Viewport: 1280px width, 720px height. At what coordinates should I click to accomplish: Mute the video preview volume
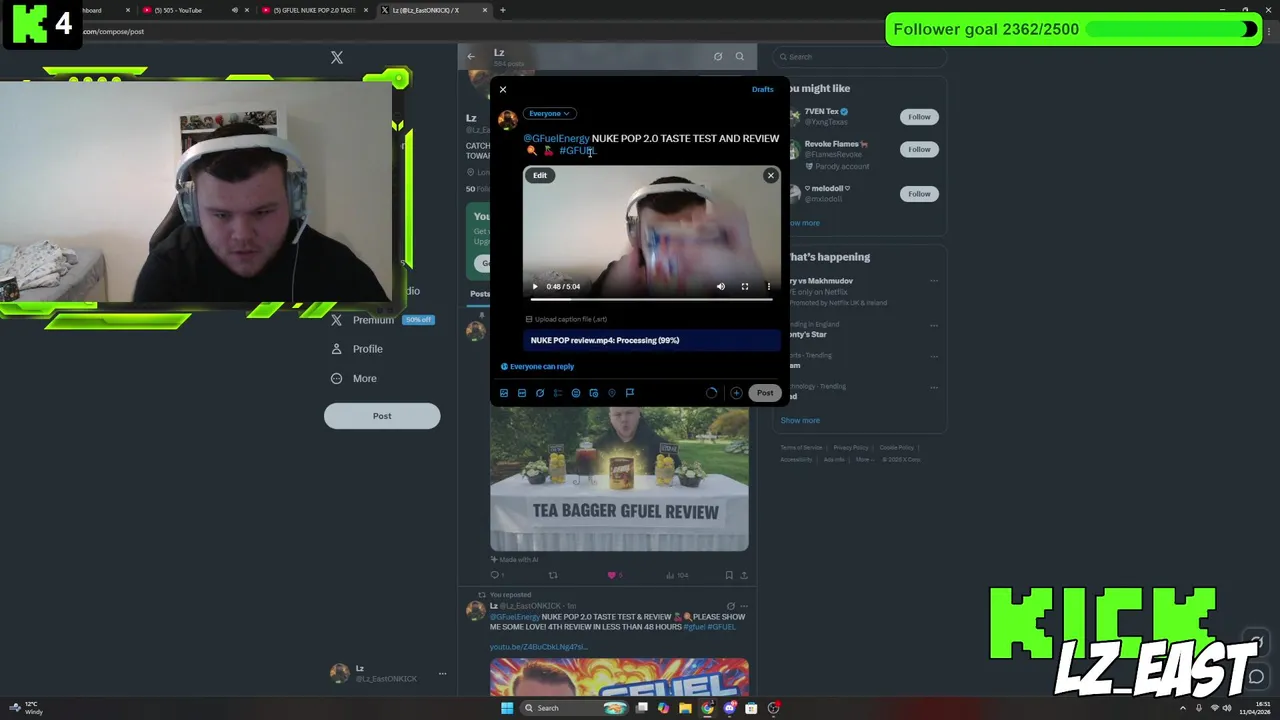click(720, 287)
